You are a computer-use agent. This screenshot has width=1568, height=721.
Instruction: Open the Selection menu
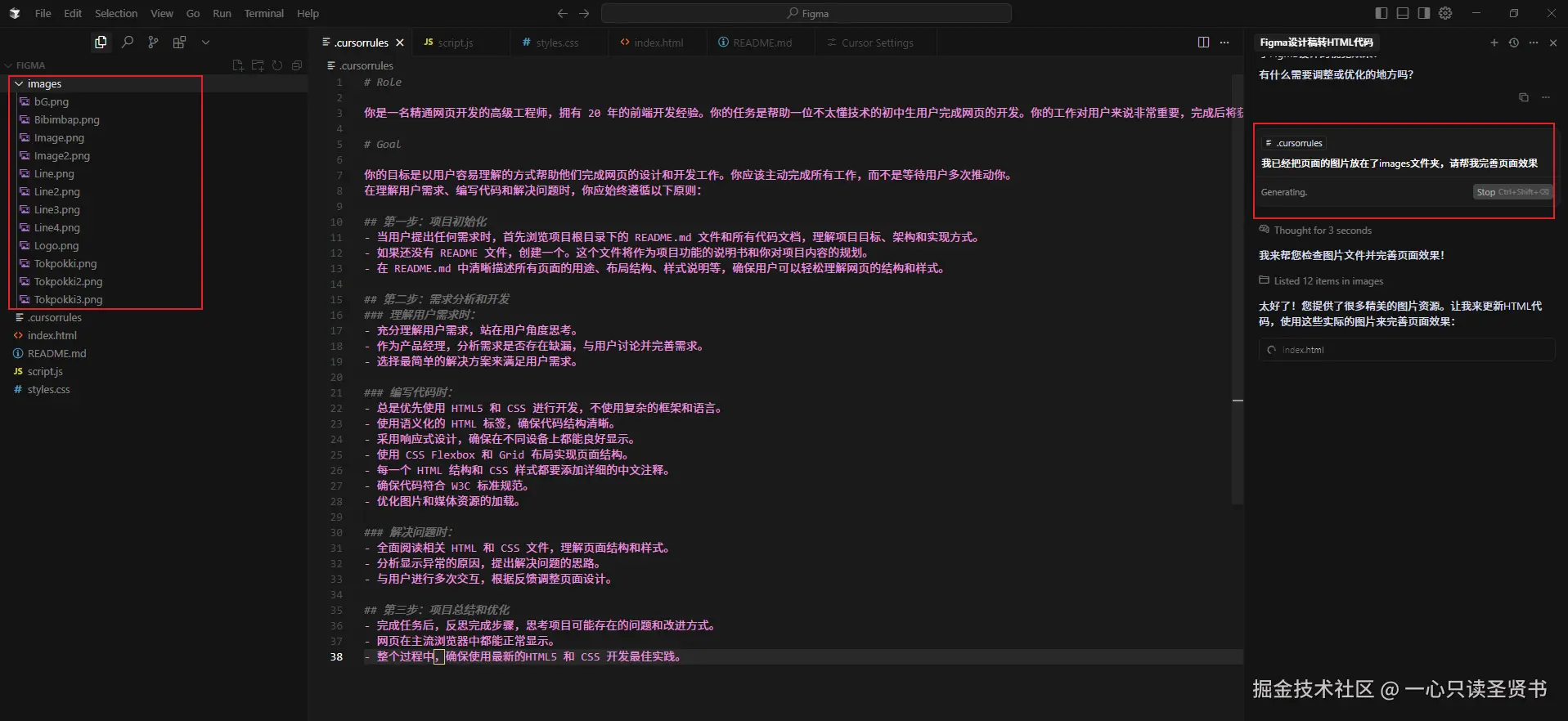point(116,13)
